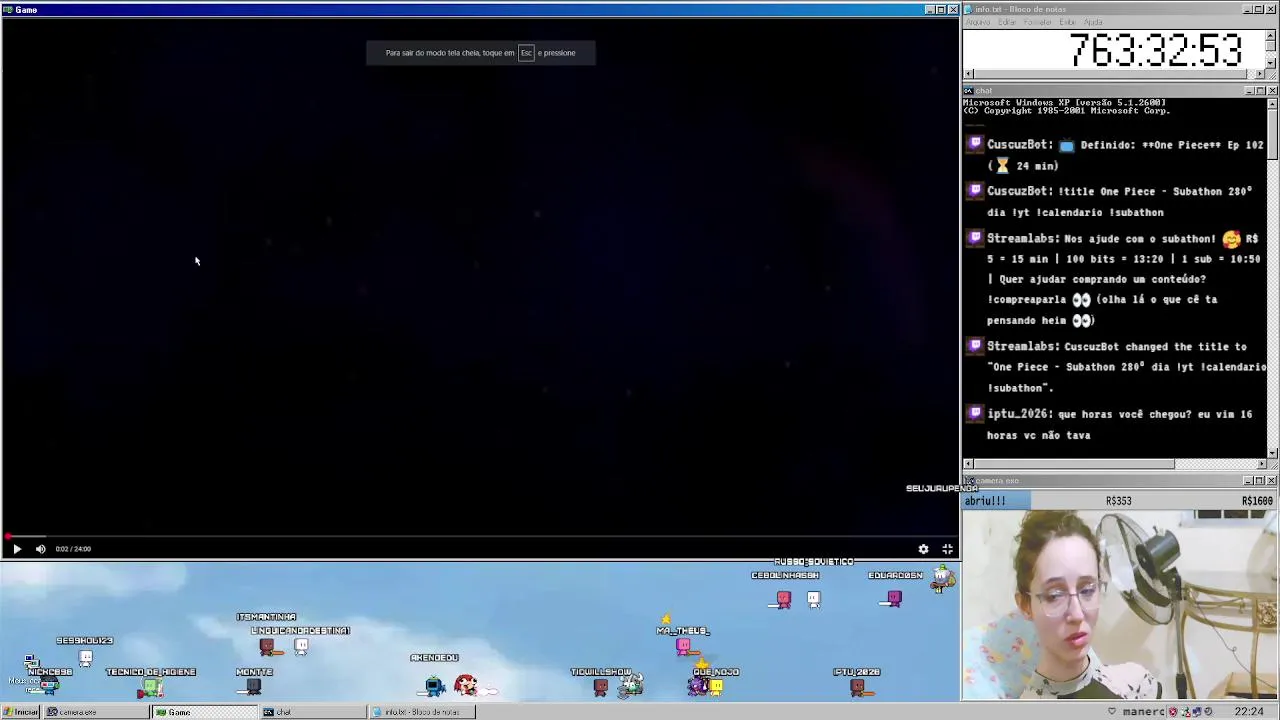This screenshot has height=720, width=1280.
Task: Click the hourglass emoji before '24 min'
Action: [x=1002, y=166]
